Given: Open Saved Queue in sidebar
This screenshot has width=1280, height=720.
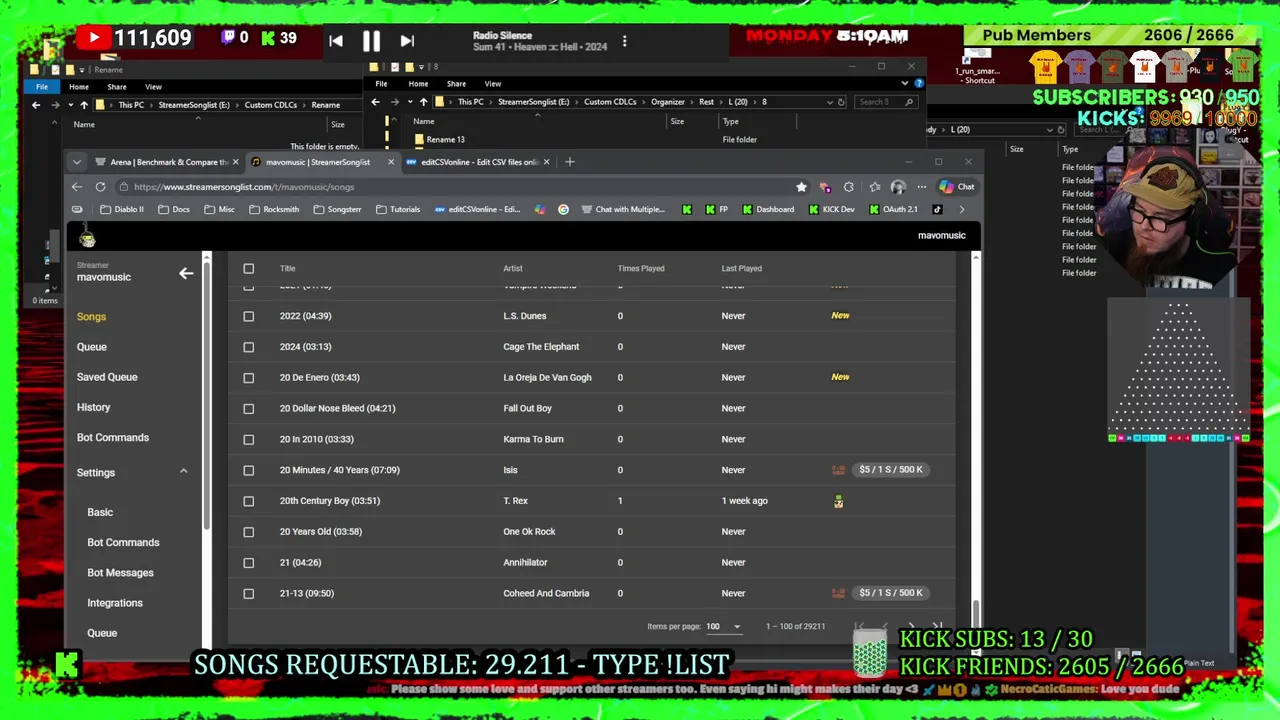Looking at the screenshot, I should (107, 377).
